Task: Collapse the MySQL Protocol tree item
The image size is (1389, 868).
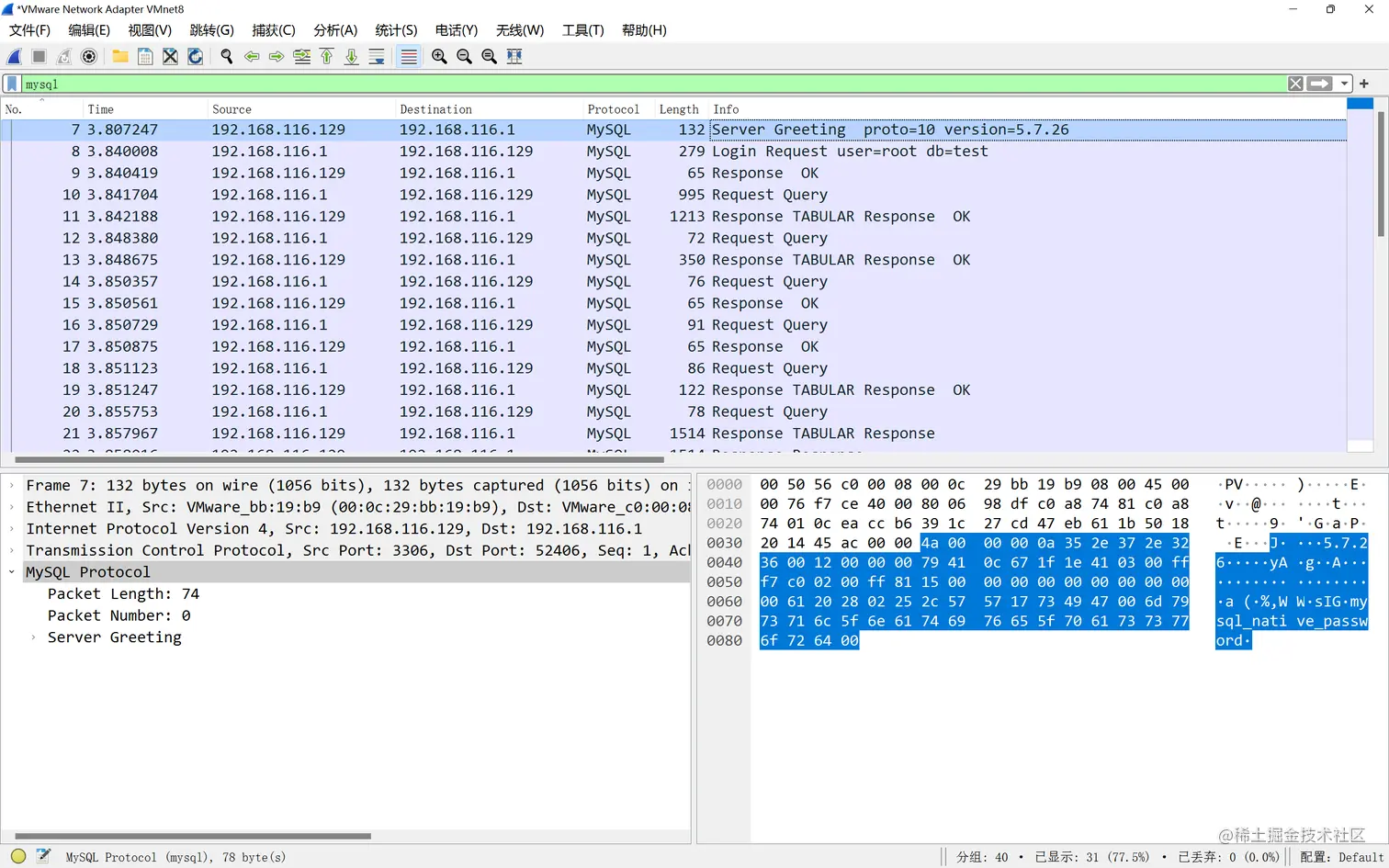Action: (11, 571)
